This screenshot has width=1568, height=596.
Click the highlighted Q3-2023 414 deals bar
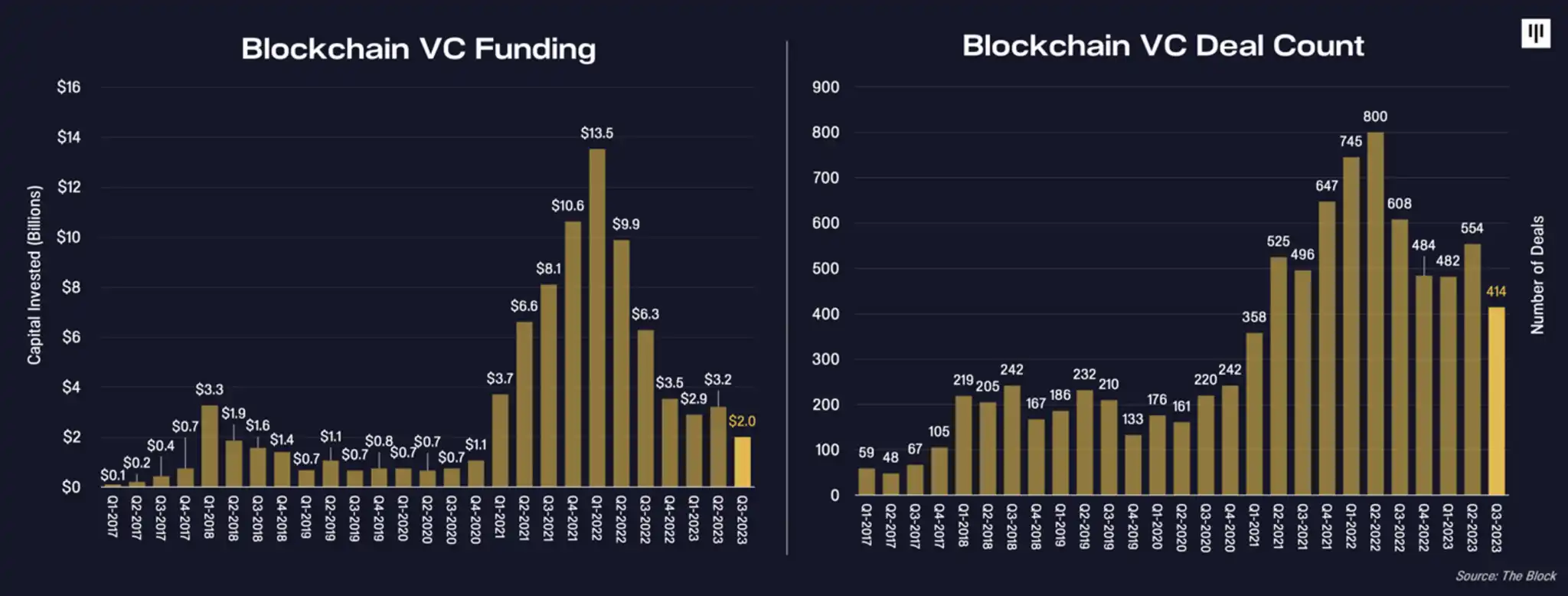pyautogui.click(x=1496, y=401)
